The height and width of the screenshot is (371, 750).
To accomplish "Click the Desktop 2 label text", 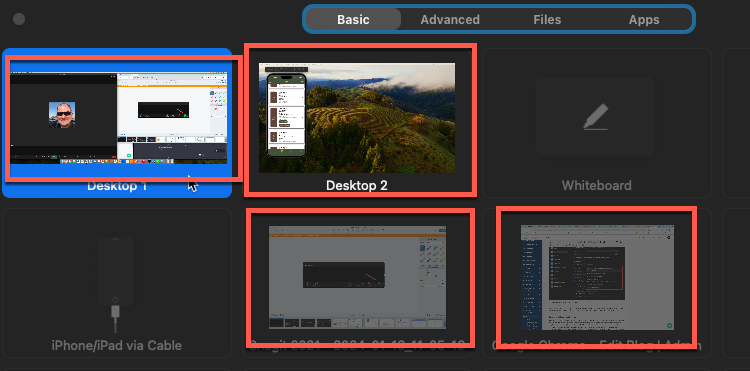I will click(x=357, y=186).
